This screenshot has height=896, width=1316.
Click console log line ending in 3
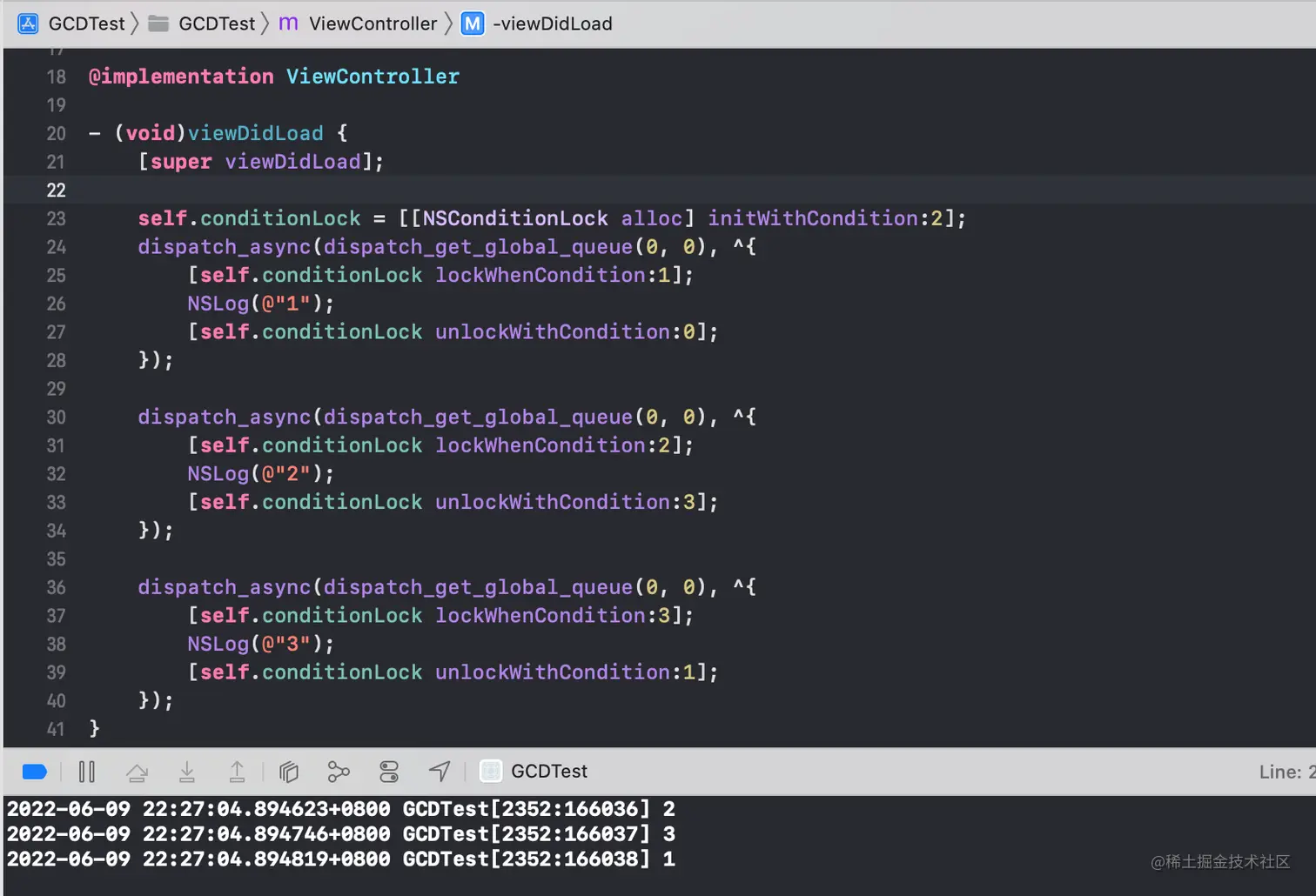(x=341, y=834)
